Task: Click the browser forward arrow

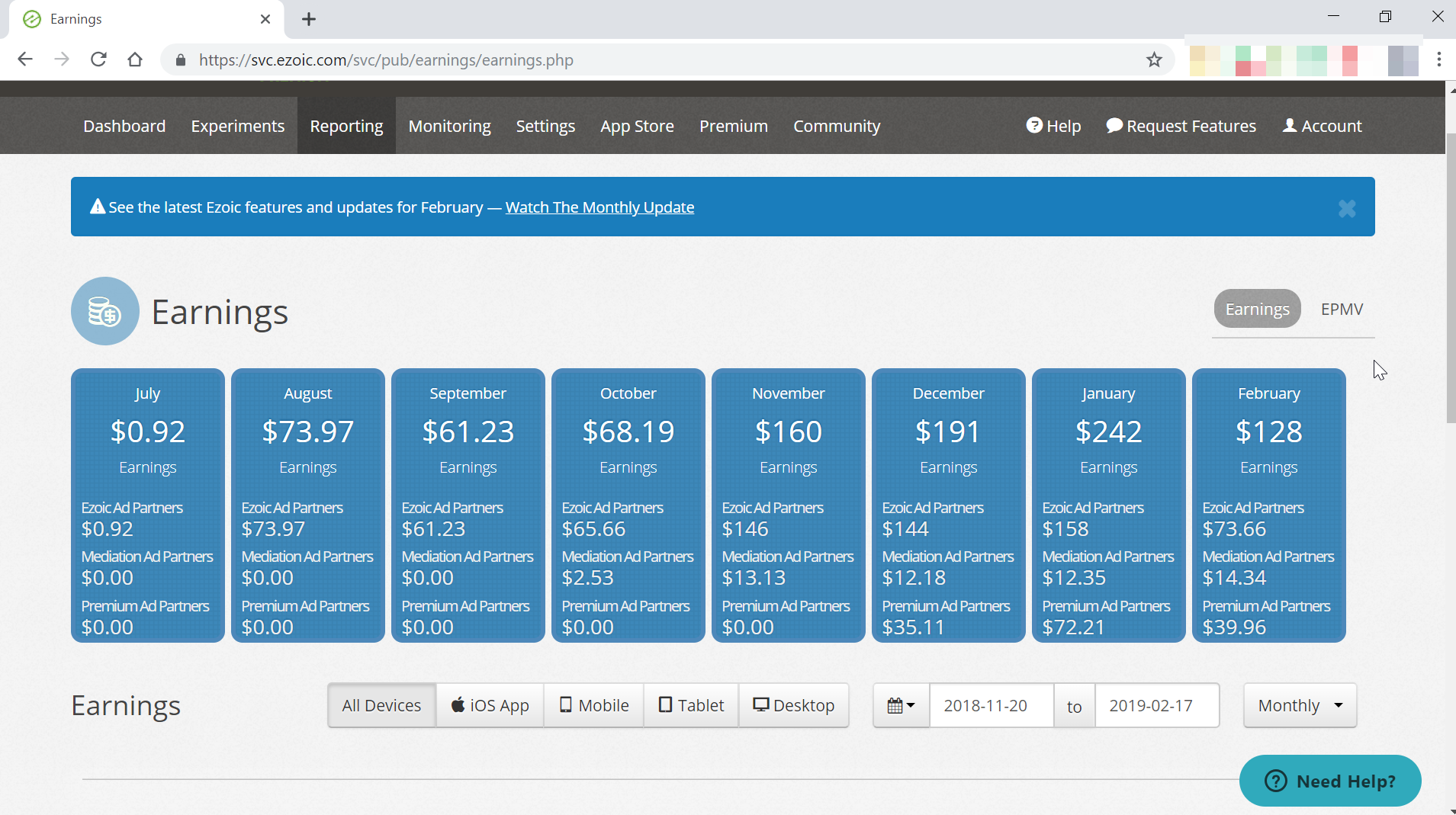Action: pos(61,59)
